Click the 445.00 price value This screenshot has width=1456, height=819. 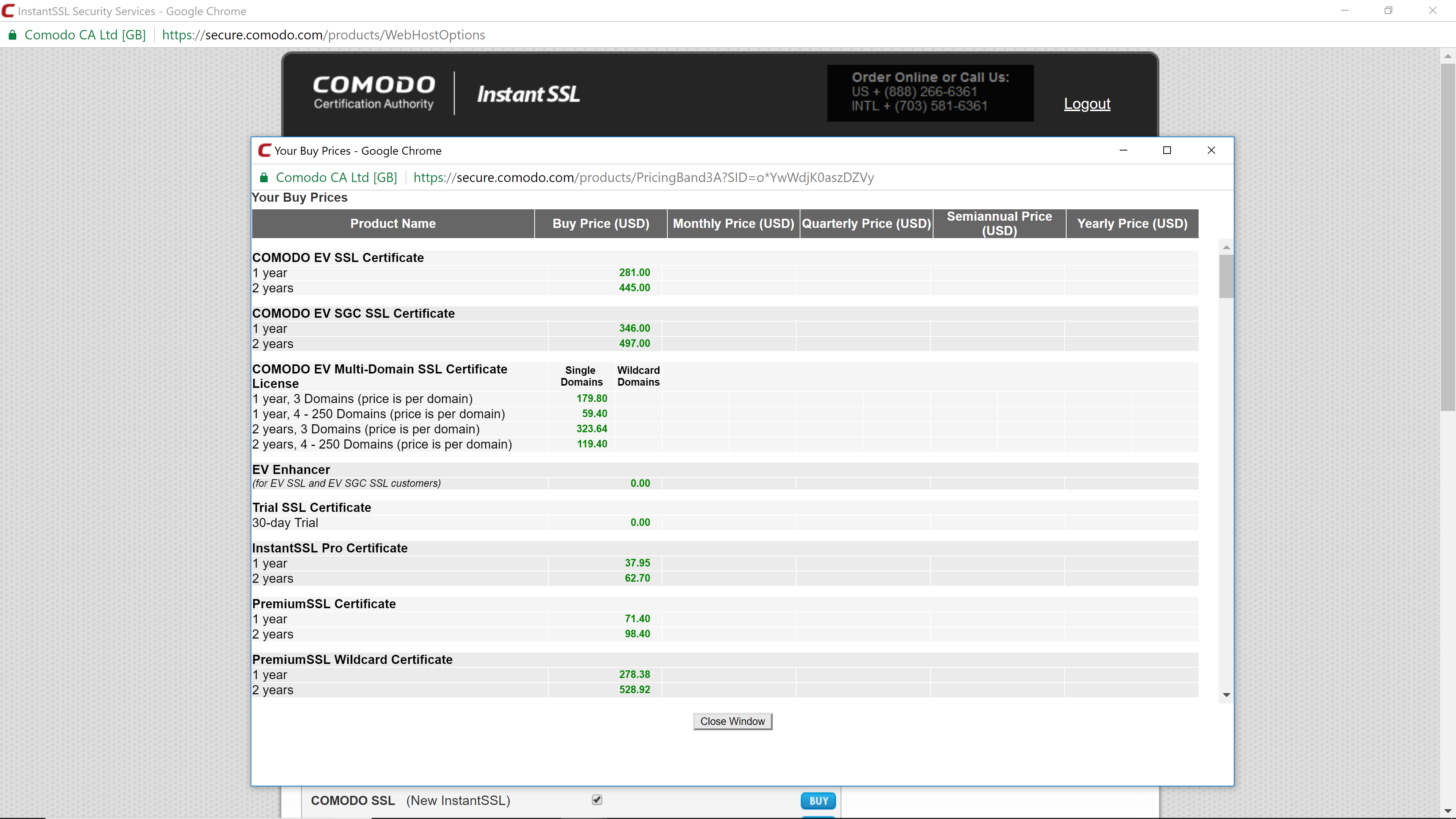(634, 288)
